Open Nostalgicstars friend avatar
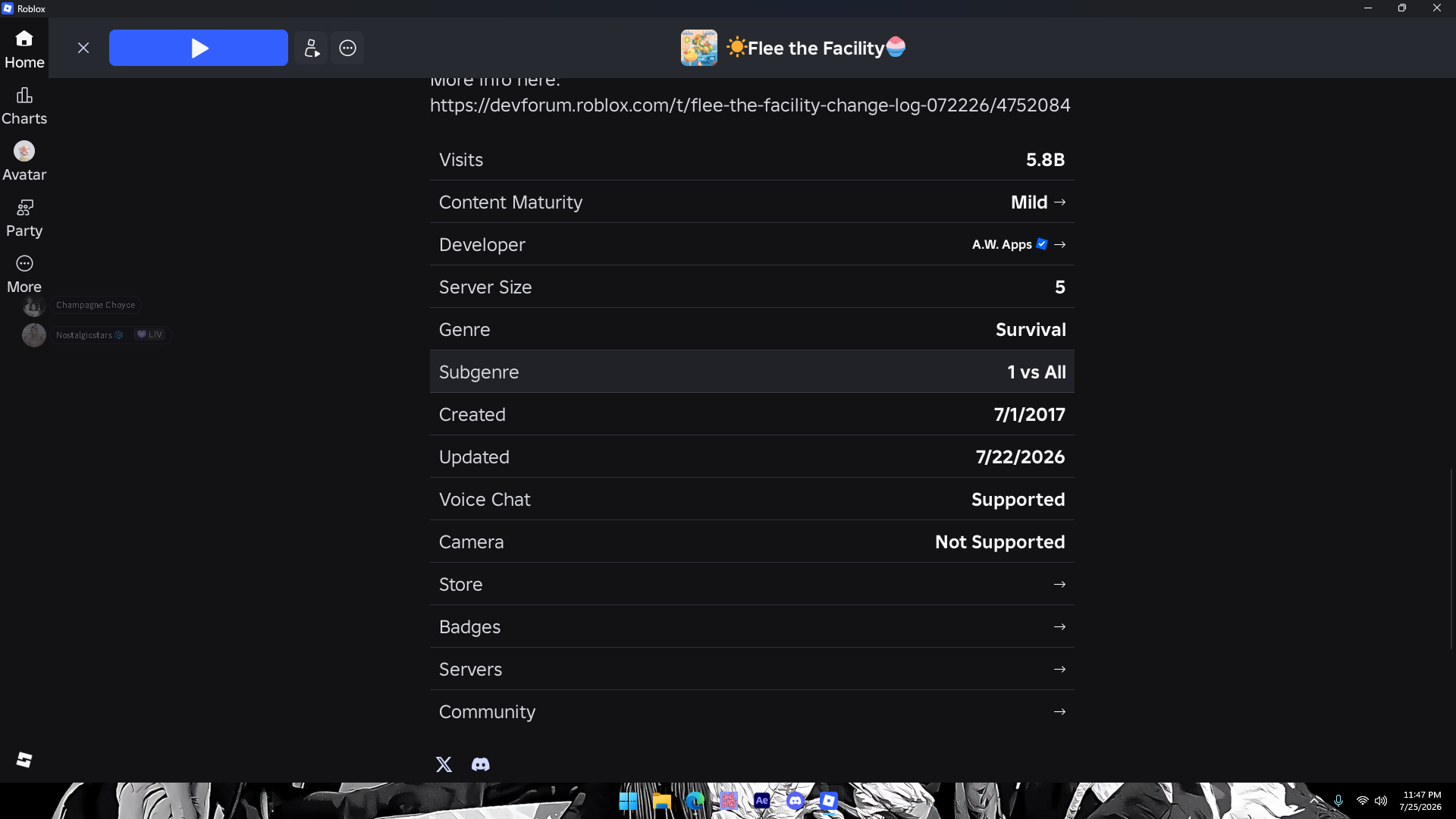Screen dimensions: 1456x819 (x=33, y=334)
